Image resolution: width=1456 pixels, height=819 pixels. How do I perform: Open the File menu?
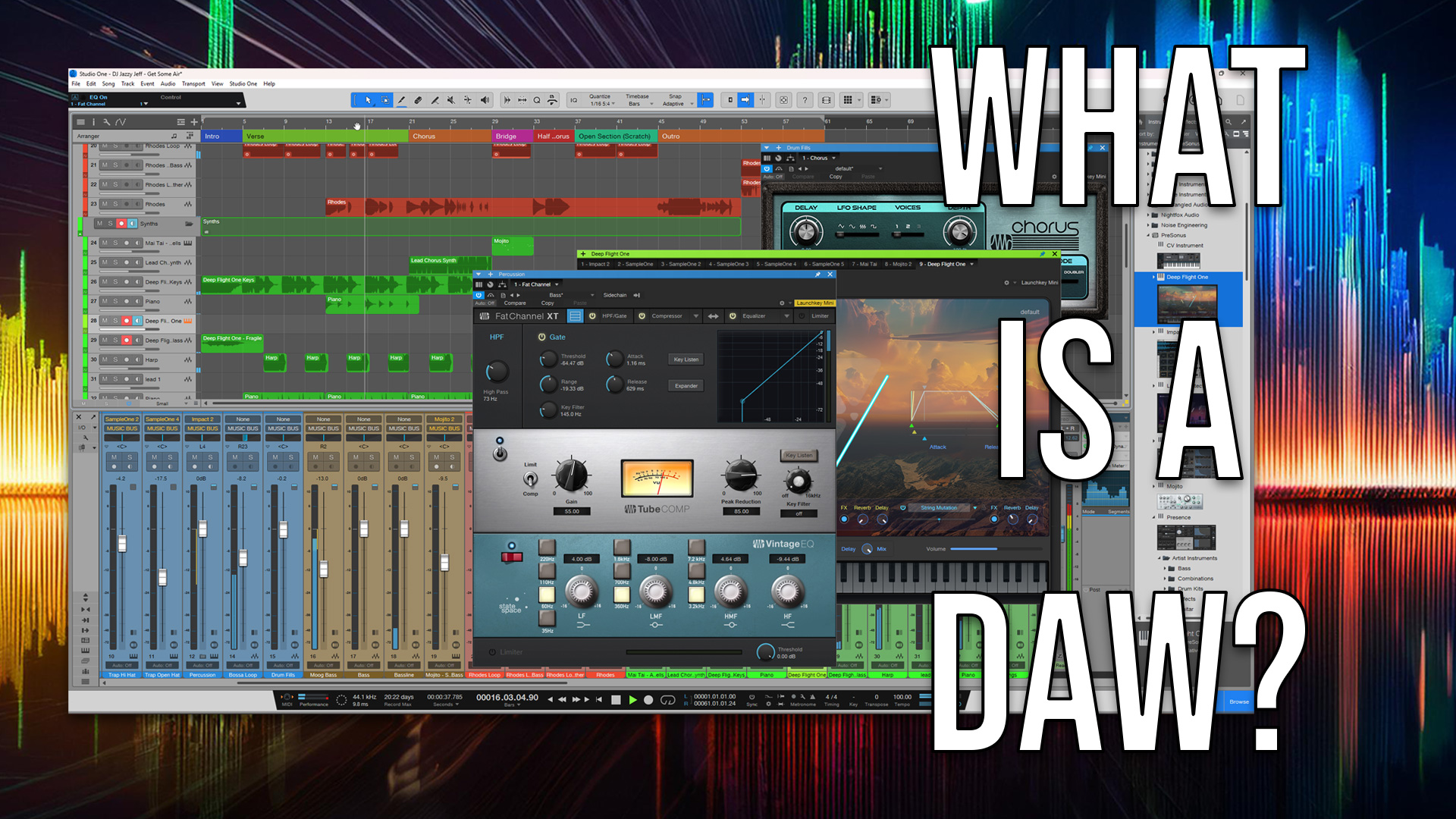click(x=76, y=84)
